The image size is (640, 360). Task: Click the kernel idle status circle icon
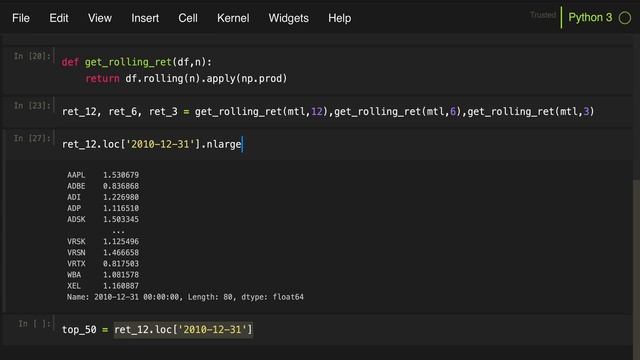tap(624, 18)
